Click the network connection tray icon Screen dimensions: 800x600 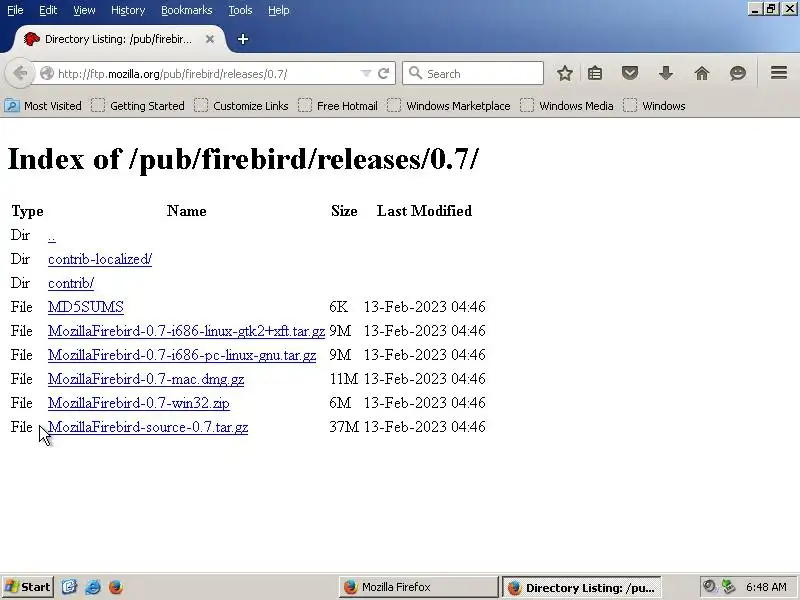tap(728, 586)
